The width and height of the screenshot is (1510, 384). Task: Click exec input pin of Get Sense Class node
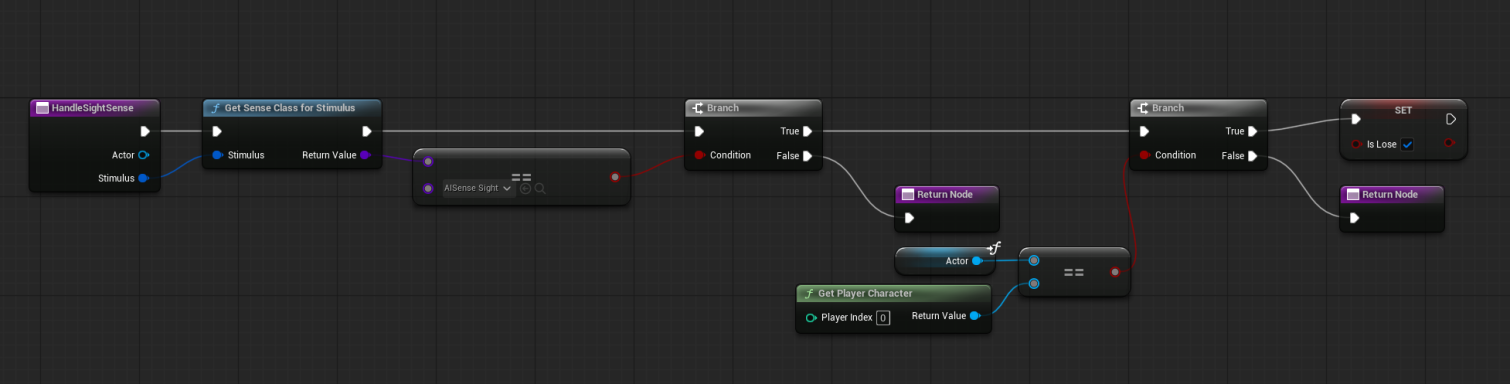pos(217,131)
